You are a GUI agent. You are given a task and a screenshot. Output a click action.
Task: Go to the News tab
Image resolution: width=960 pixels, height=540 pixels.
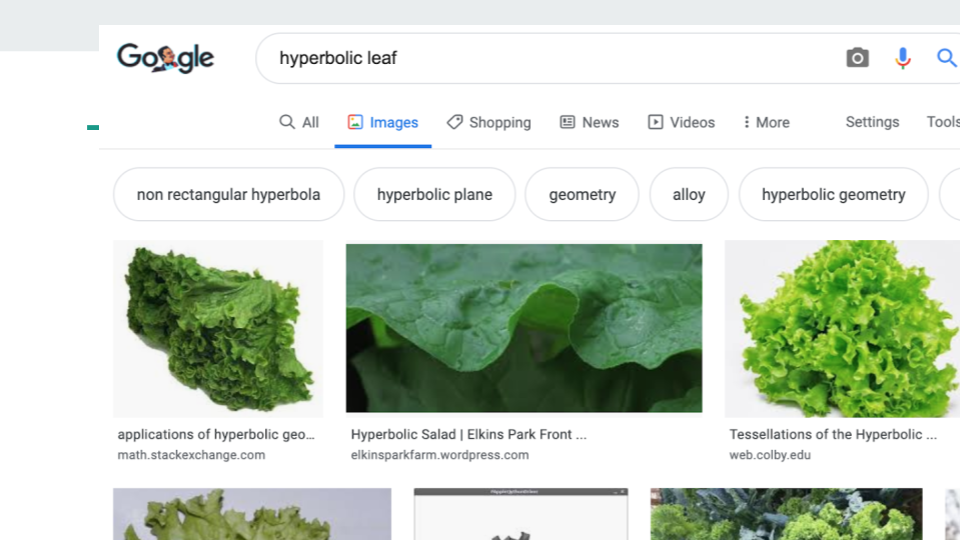click(589, 122)
